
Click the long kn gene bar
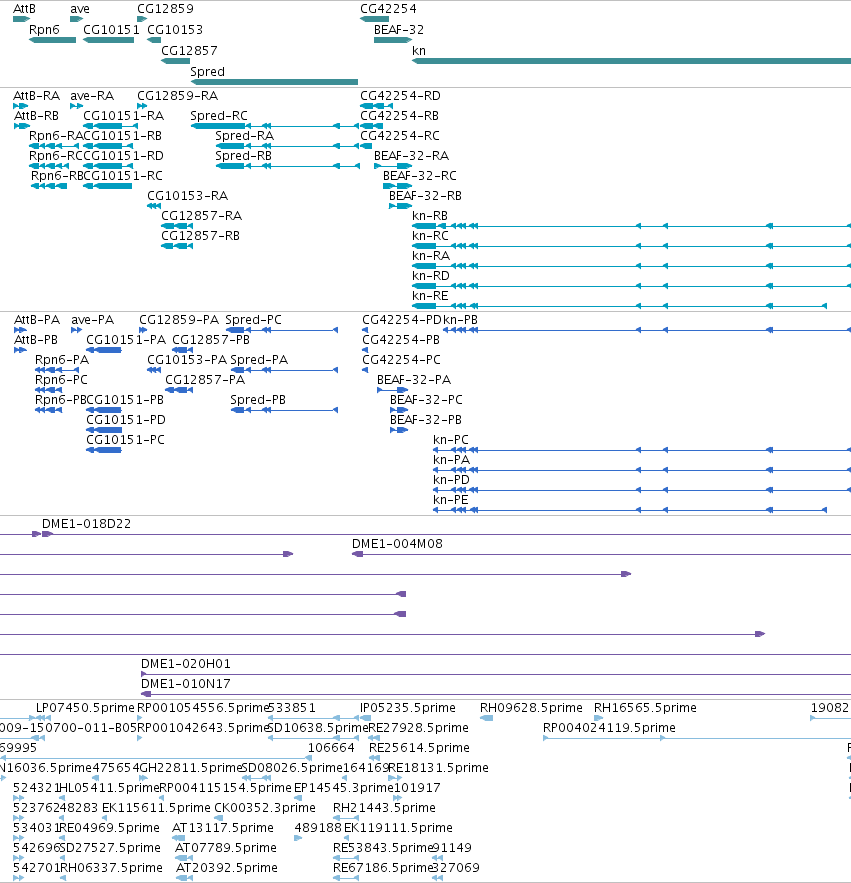point(631,61)
